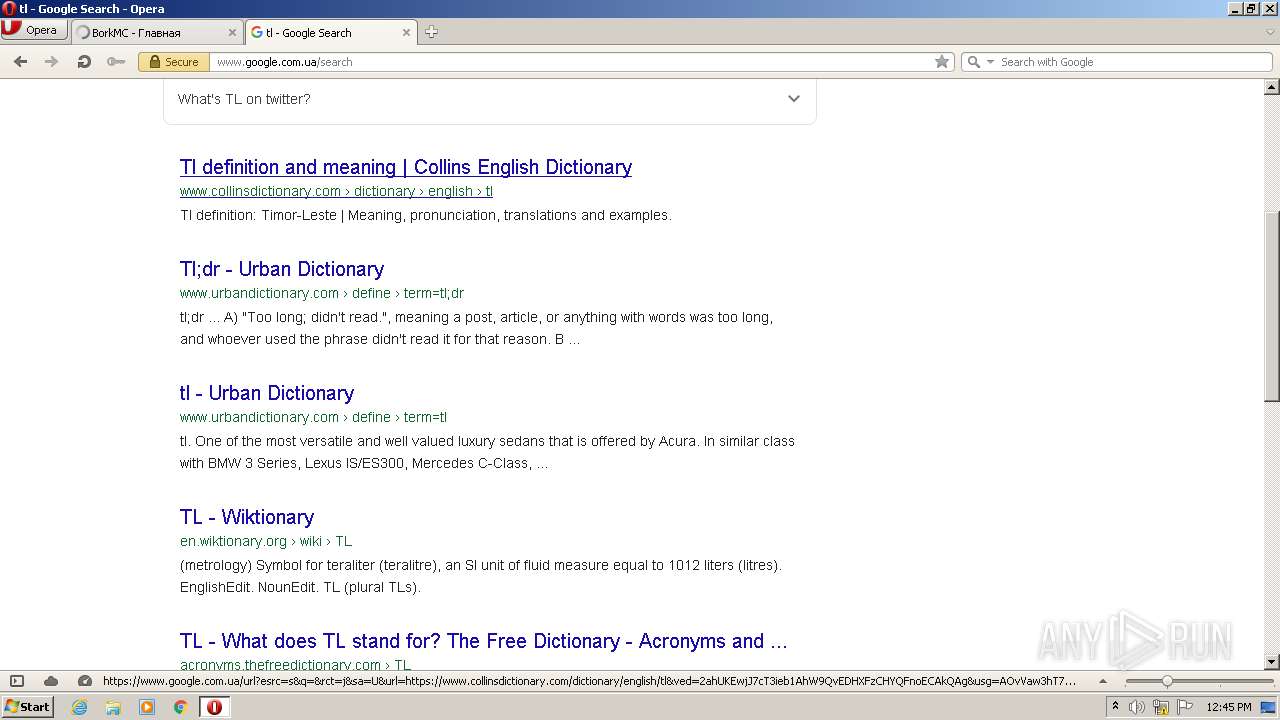This screenshot has height=720, width=1280.
Task: Open the volume speaker tray icon
Action: point(1137,707)
